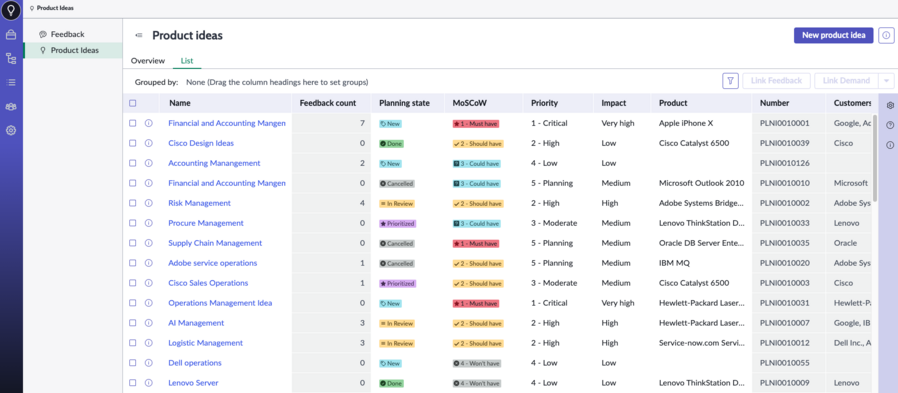This screenshot has width=898, height=393.
Task: Sort by the Impact column header
Action: coord(613,103)
